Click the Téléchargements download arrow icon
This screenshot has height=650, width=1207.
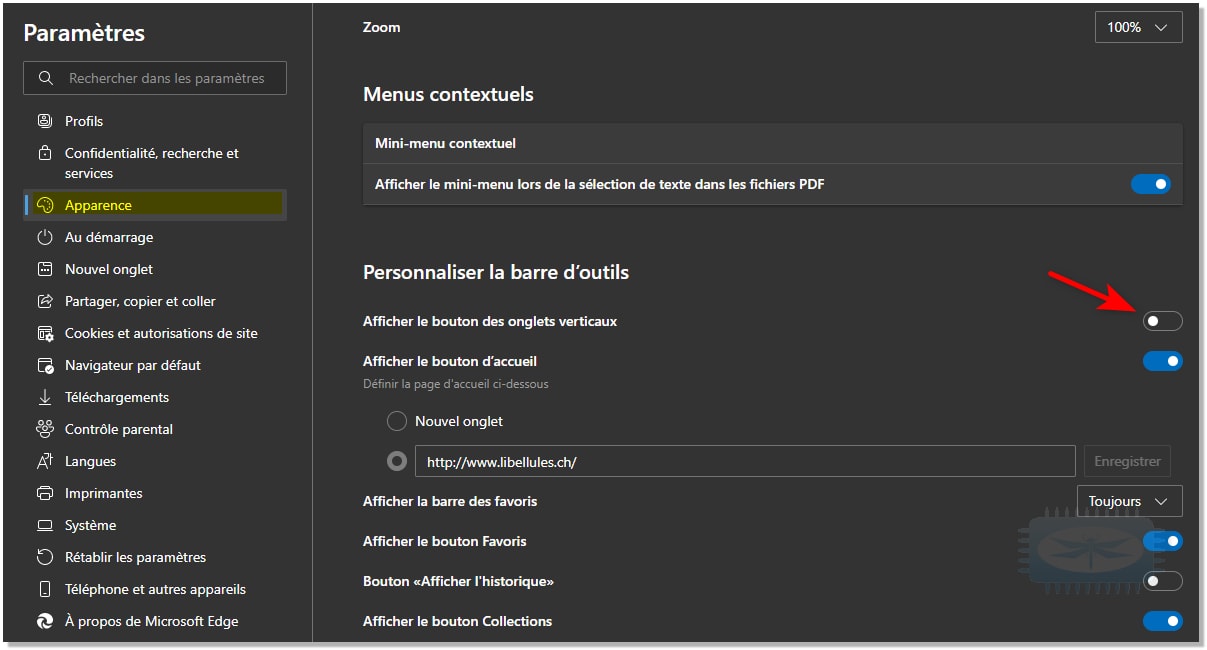[x=44, y=397]
